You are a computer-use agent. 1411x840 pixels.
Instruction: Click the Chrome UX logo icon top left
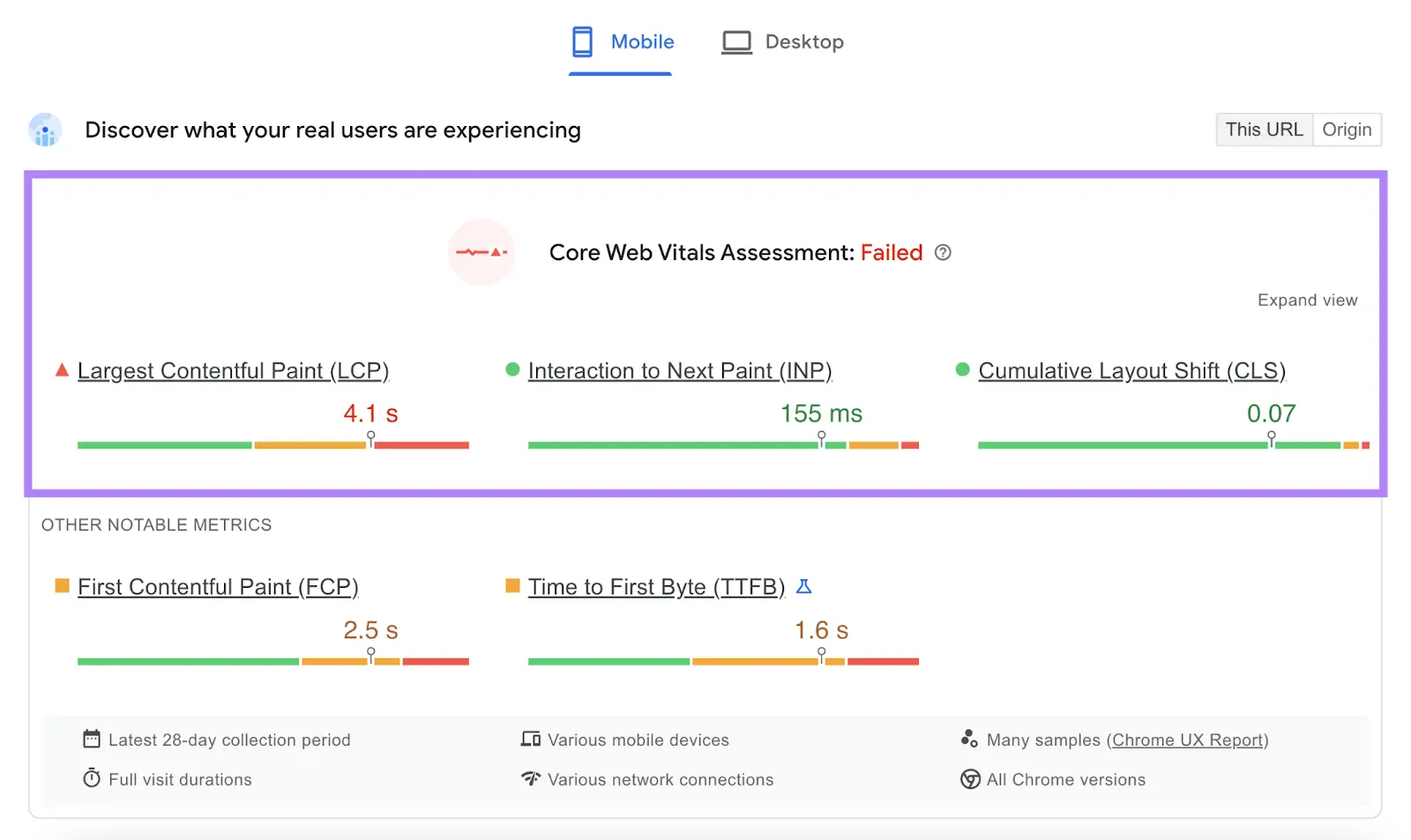tap(44, 130)
